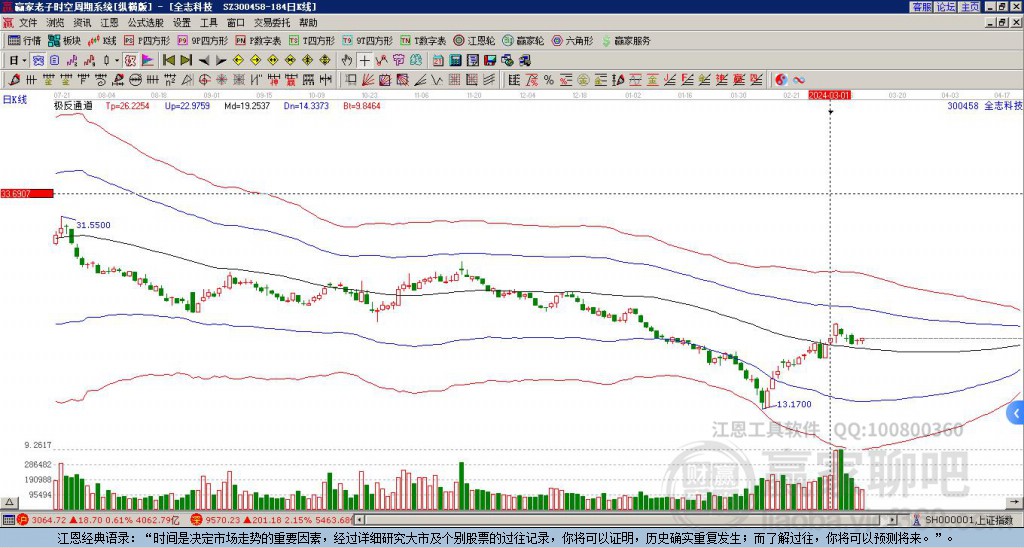Open the 江恩轮 Gann wheel
Screen dimensions: 1024x548
(475, 40)
